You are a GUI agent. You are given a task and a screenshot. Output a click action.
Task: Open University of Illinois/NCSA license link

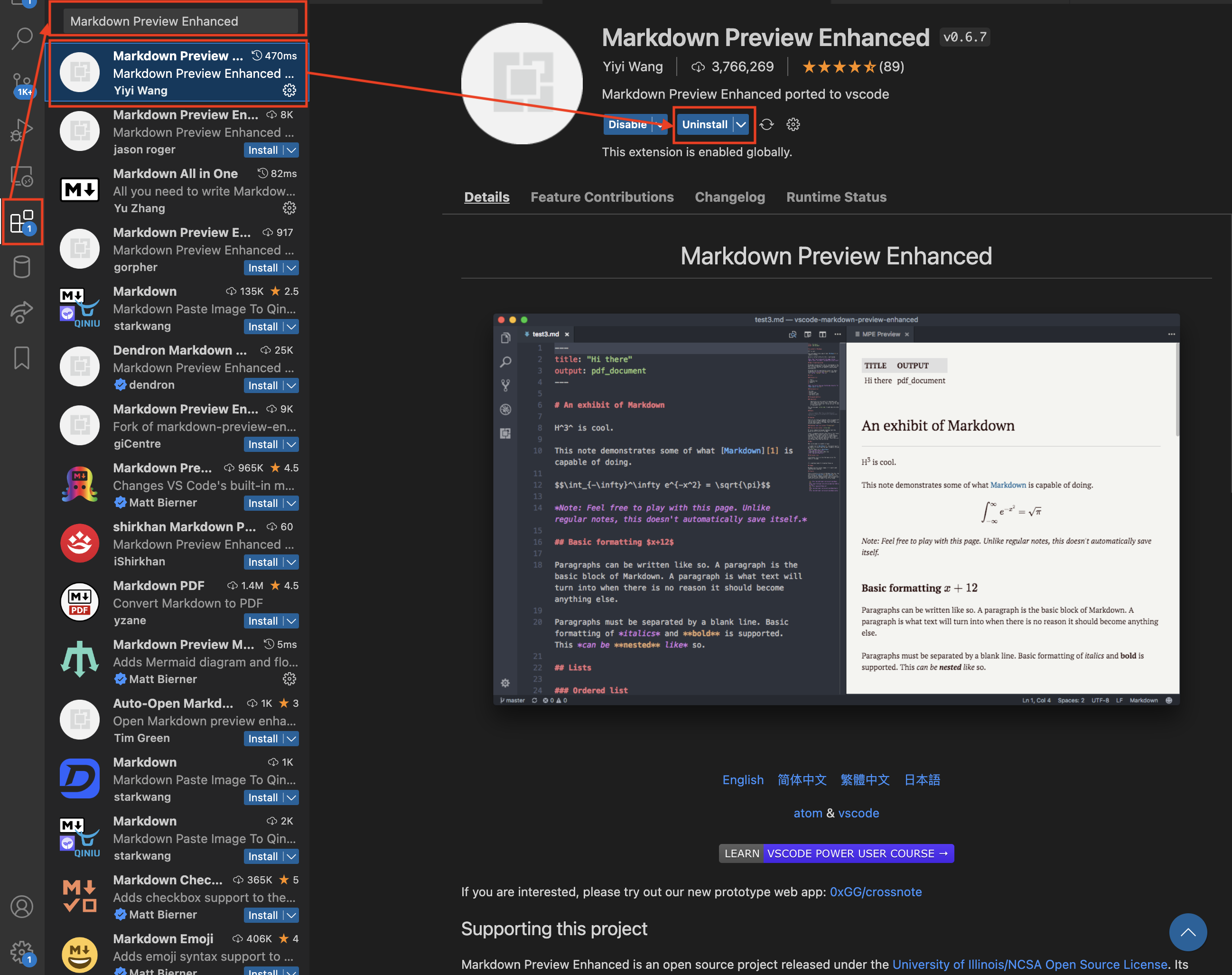pyautogui.click(x=1029, y=964)
